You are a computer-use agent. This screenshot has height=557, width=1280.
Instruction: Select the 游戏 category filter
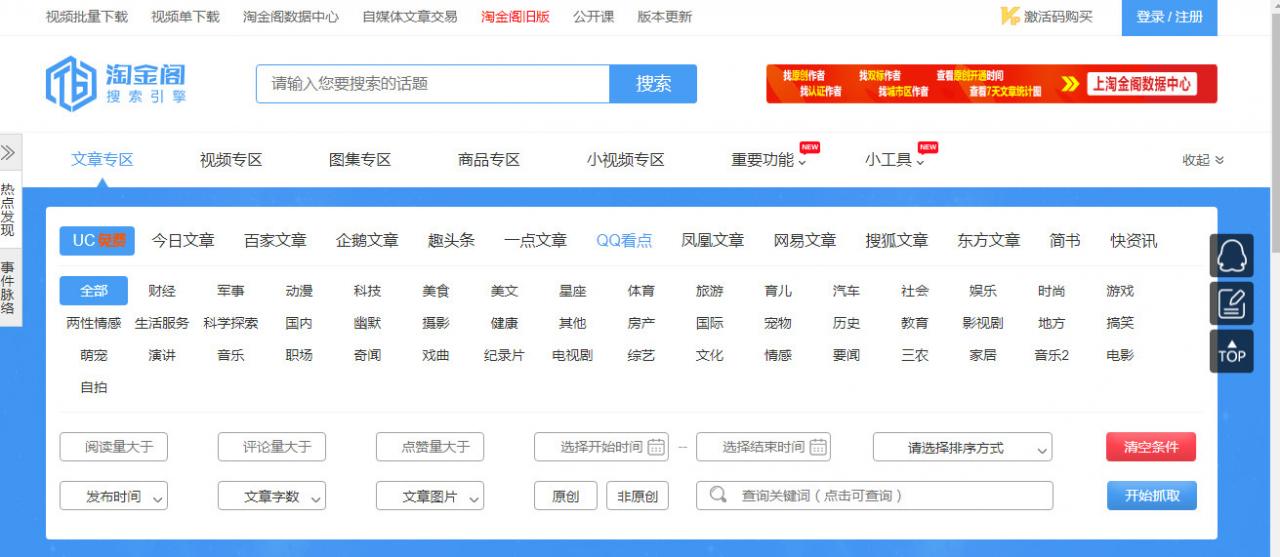click(1120, 291)
